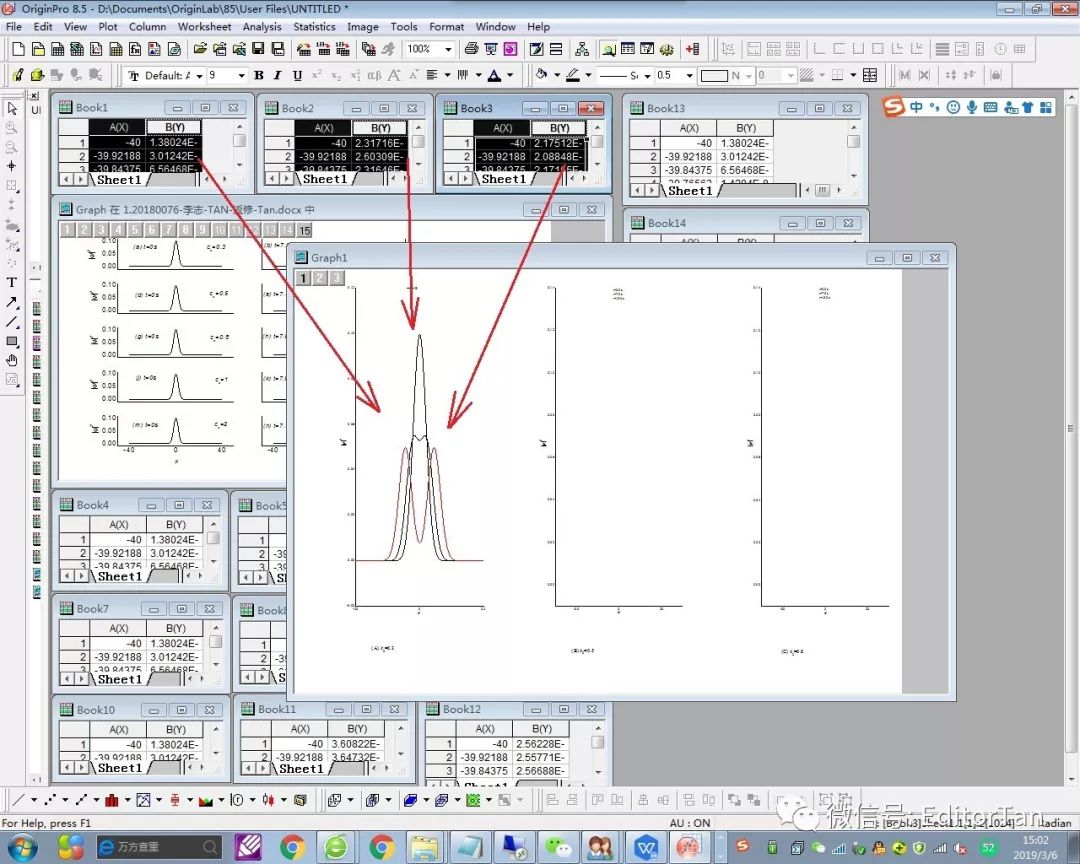Select the hand Pan tool
The image size is (1080, 864).
click(x=12, y=360)
